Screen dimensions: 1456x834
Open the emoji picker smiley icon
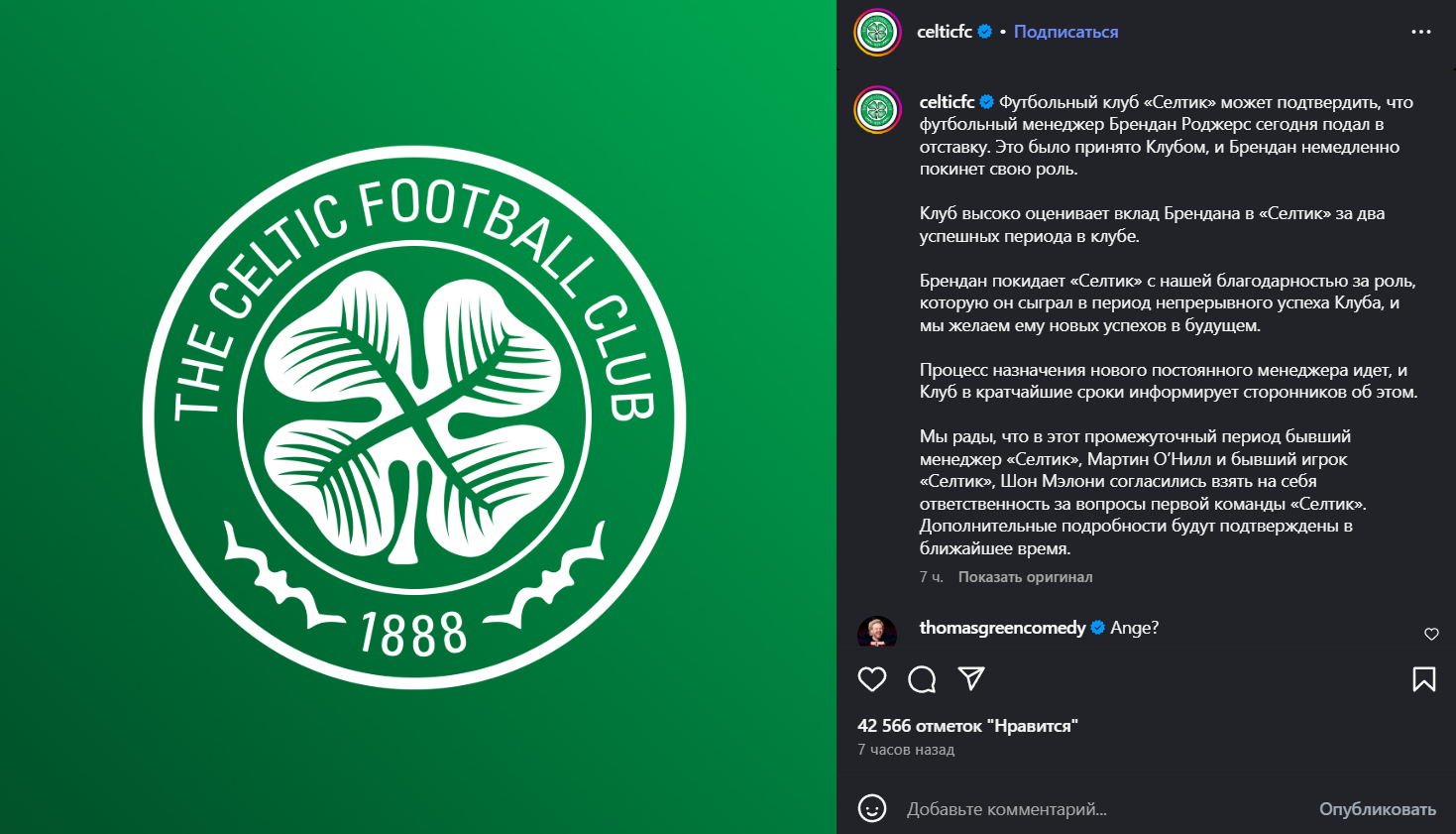coord(872,808)
